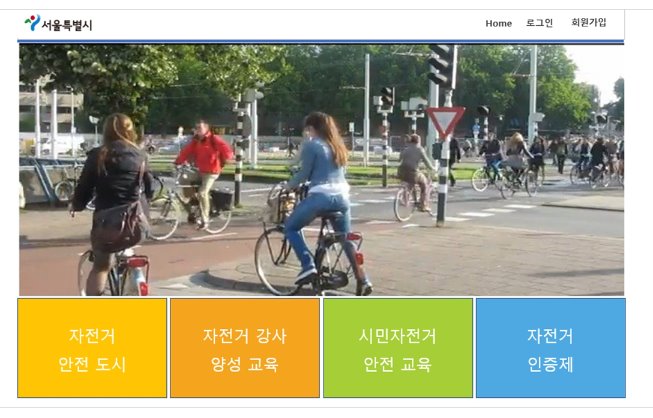This screenshot has height=418, width=653.
Task: Open the Home menu item
Action: coord(498,24)
